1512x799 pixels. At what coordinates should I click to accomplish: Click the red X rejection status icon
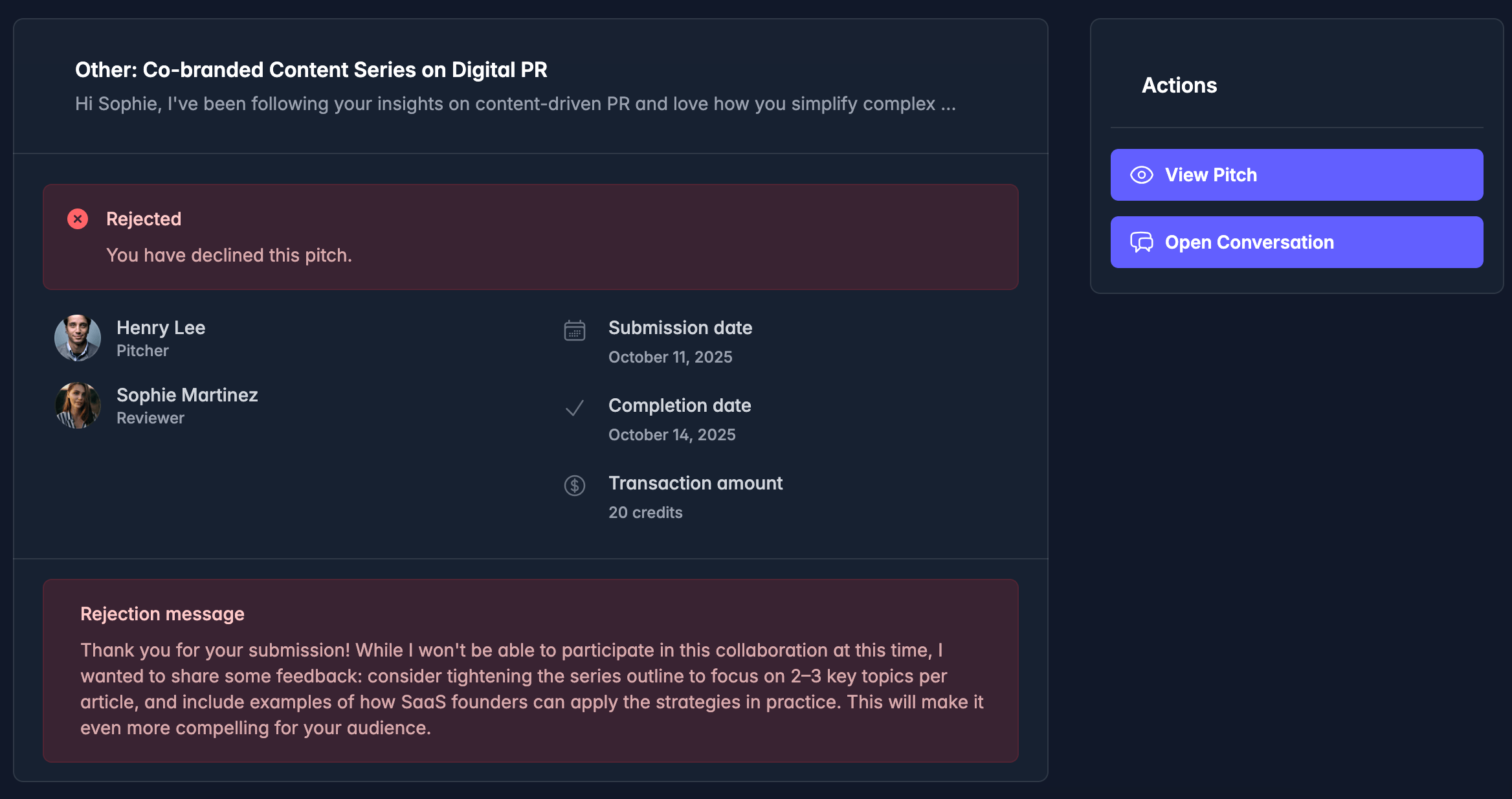(x=78, y=219)
